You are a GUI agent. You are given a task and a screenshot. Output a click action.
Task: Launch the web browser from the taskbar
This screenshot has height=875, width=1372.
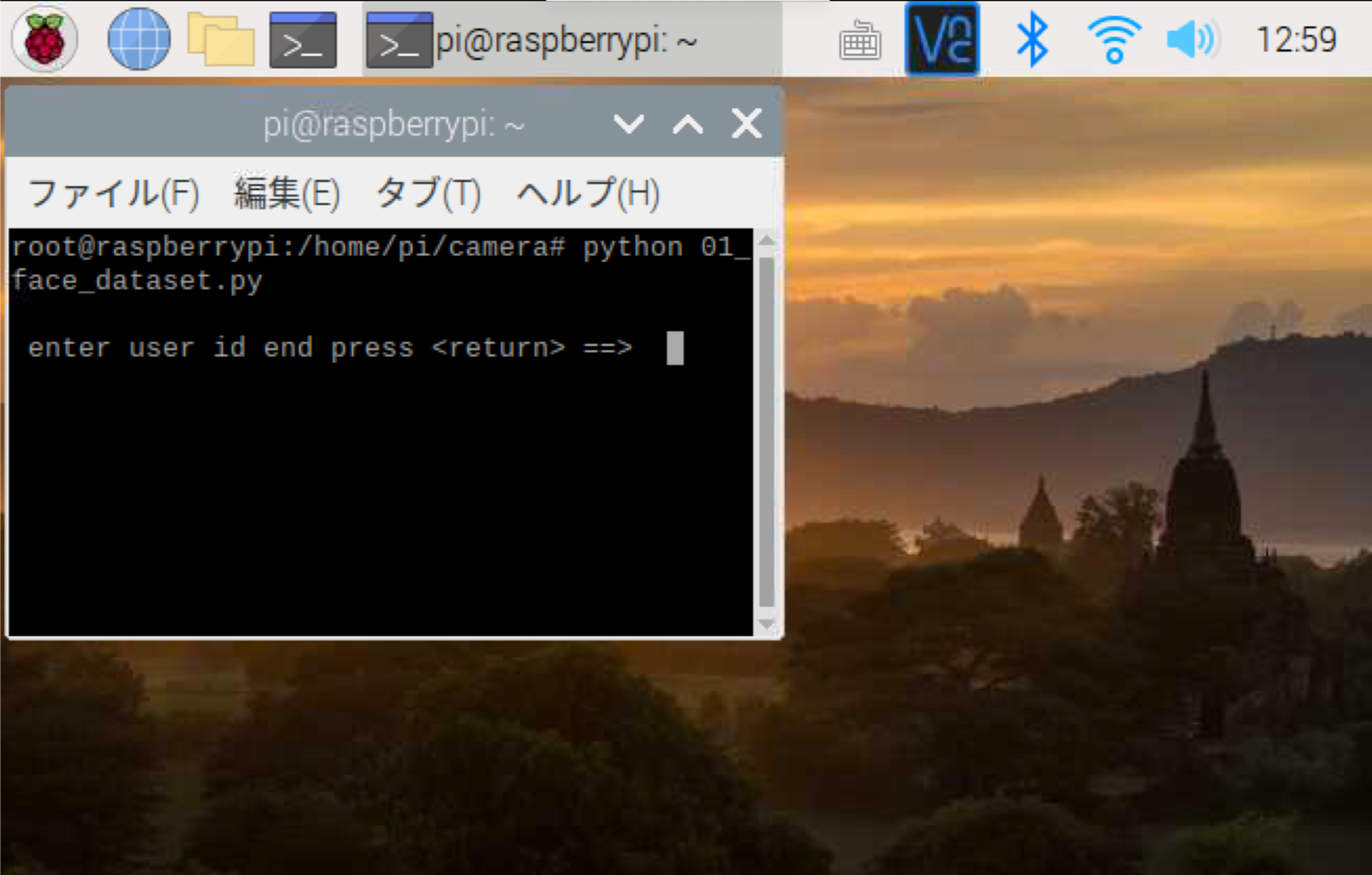[140, 39]
